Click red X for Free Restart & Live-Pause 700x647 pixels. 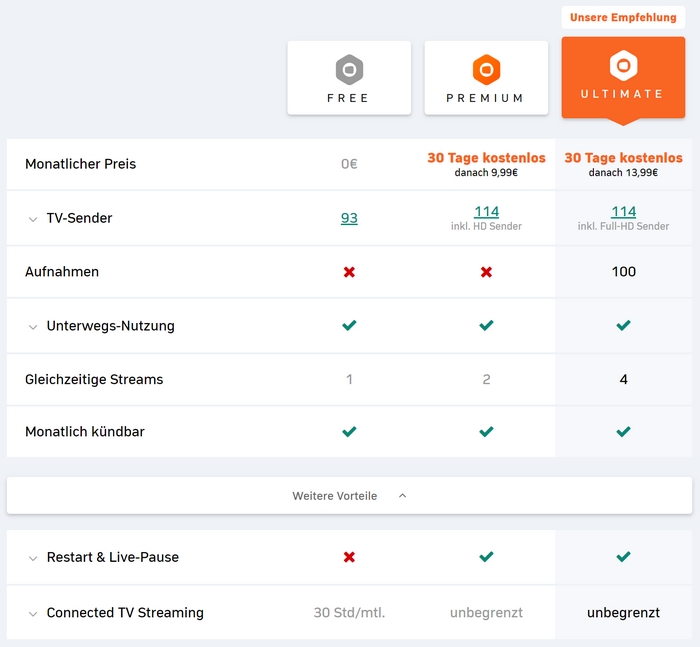[349, 557]
